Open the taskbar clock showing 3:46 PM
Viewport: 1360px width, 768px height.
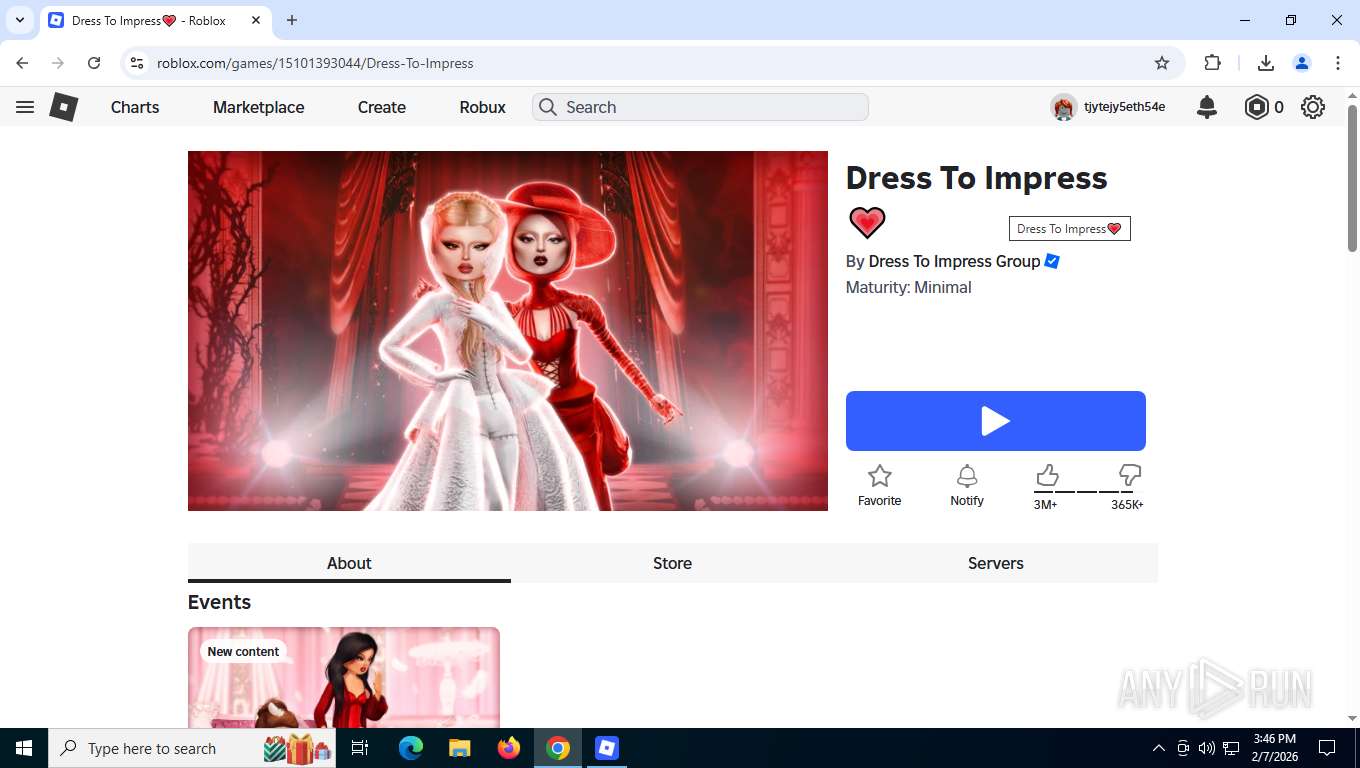tap(1274, 748)
